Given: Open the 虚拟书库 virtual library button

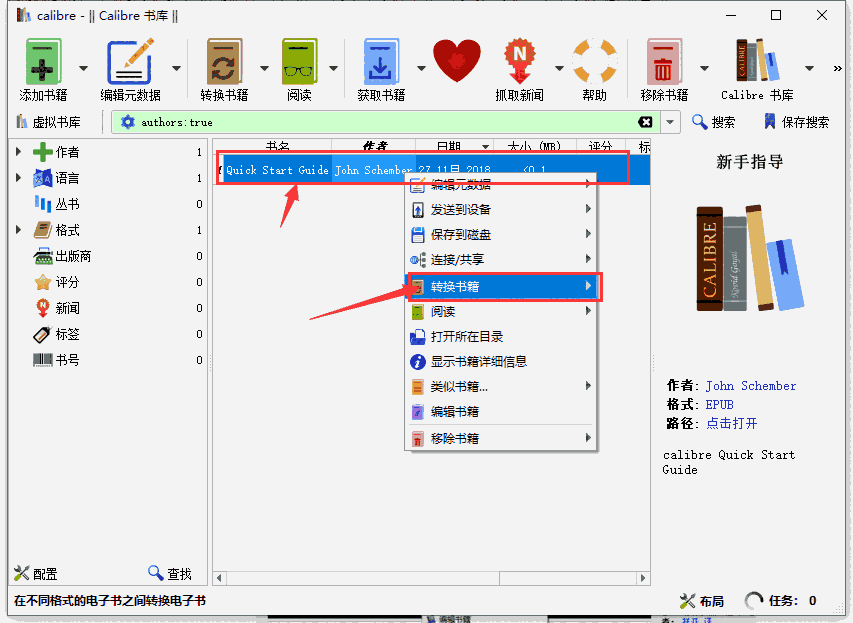Looking at the screenshot, I should 48,122.
